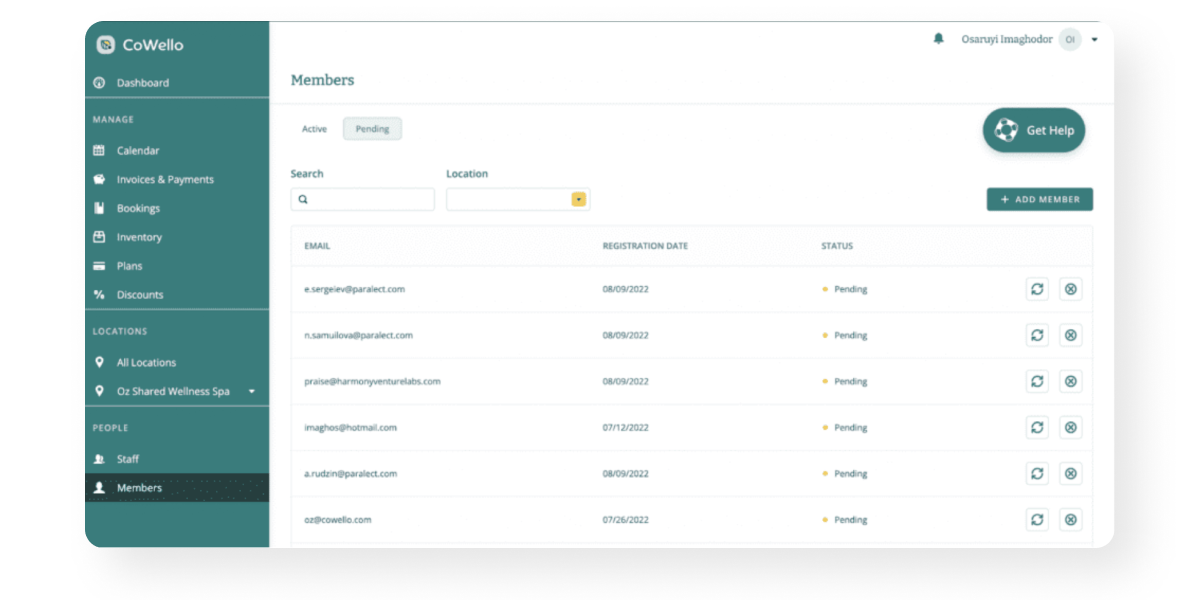Select the Pending members tab
Viewport: 1200px width, 600px height.
click(x=372, y=129)
